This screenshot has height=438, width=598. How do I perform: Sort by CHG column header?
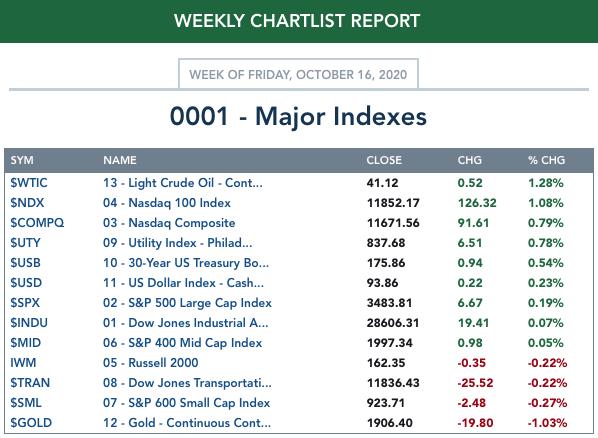point(469,160)
